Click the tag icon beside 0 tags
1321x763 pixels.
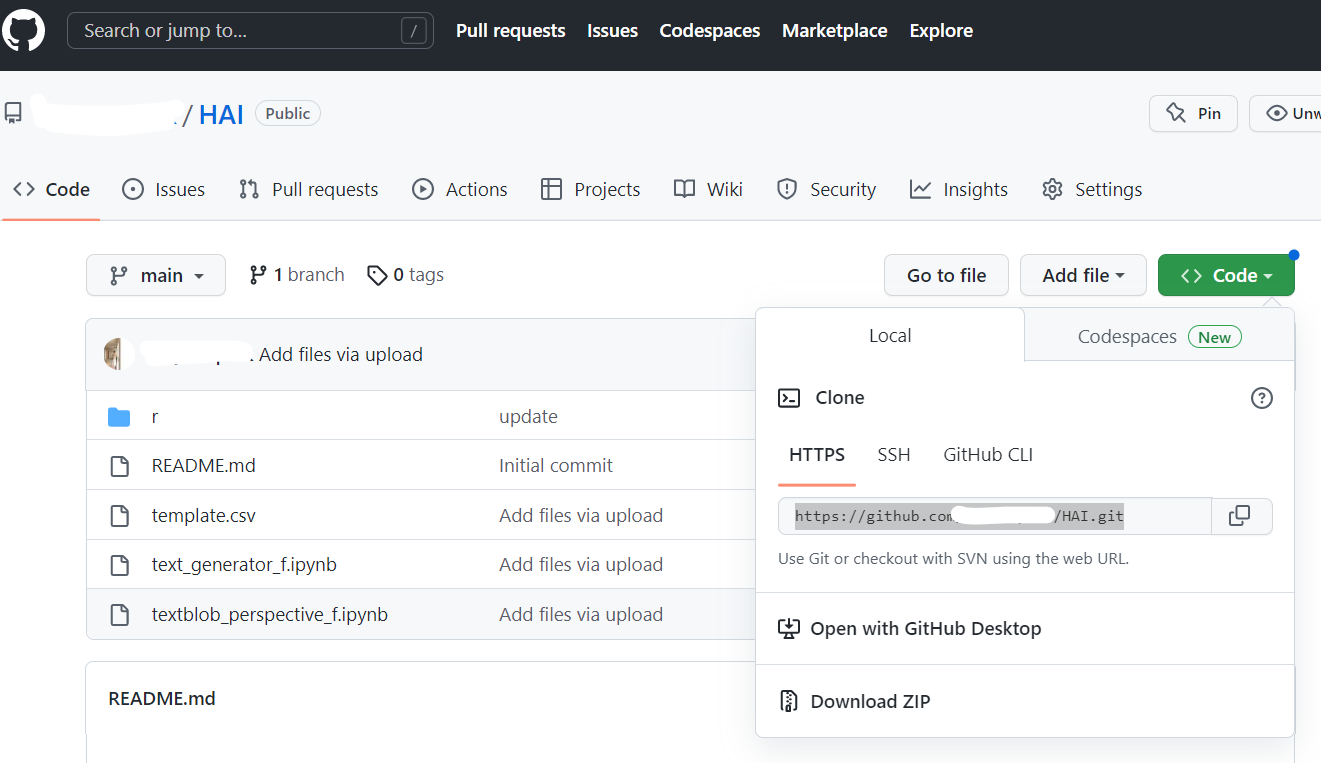coord(377,275)
